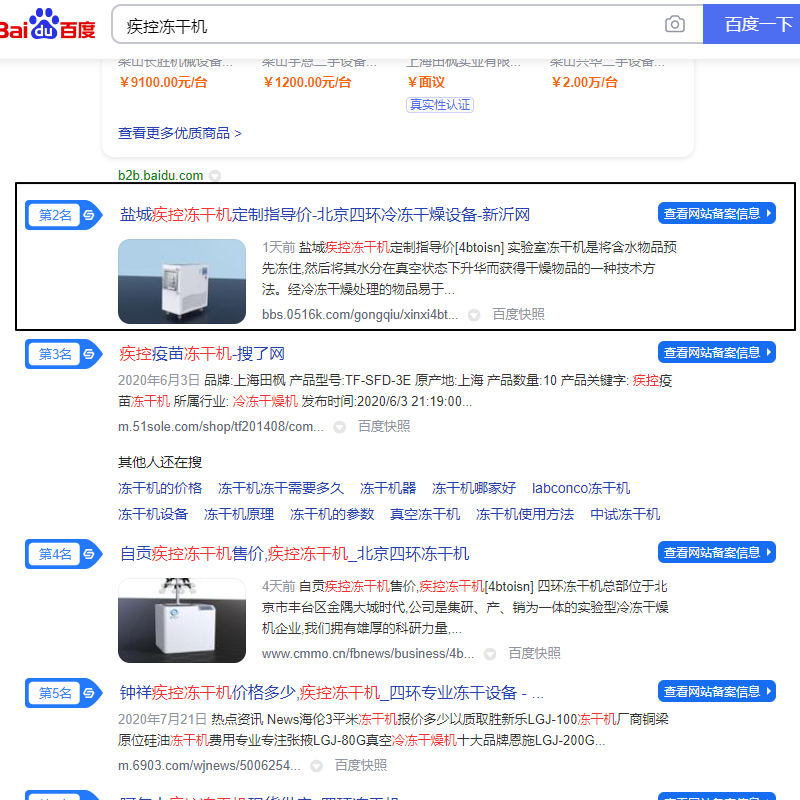Open 查看更多优质商品 link
The width and height of the screenshot is (800, 800).
tap(180, 133)
